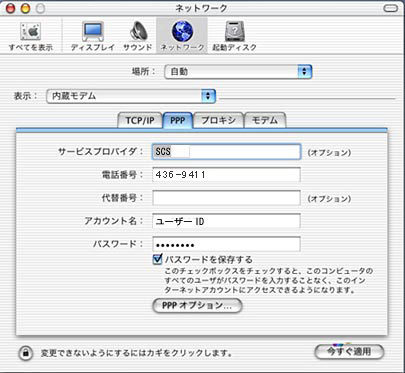Click the padlock icon to prevent changes
Image resolution: width=405 pixels, height=373 pixels.
(26, 353)
